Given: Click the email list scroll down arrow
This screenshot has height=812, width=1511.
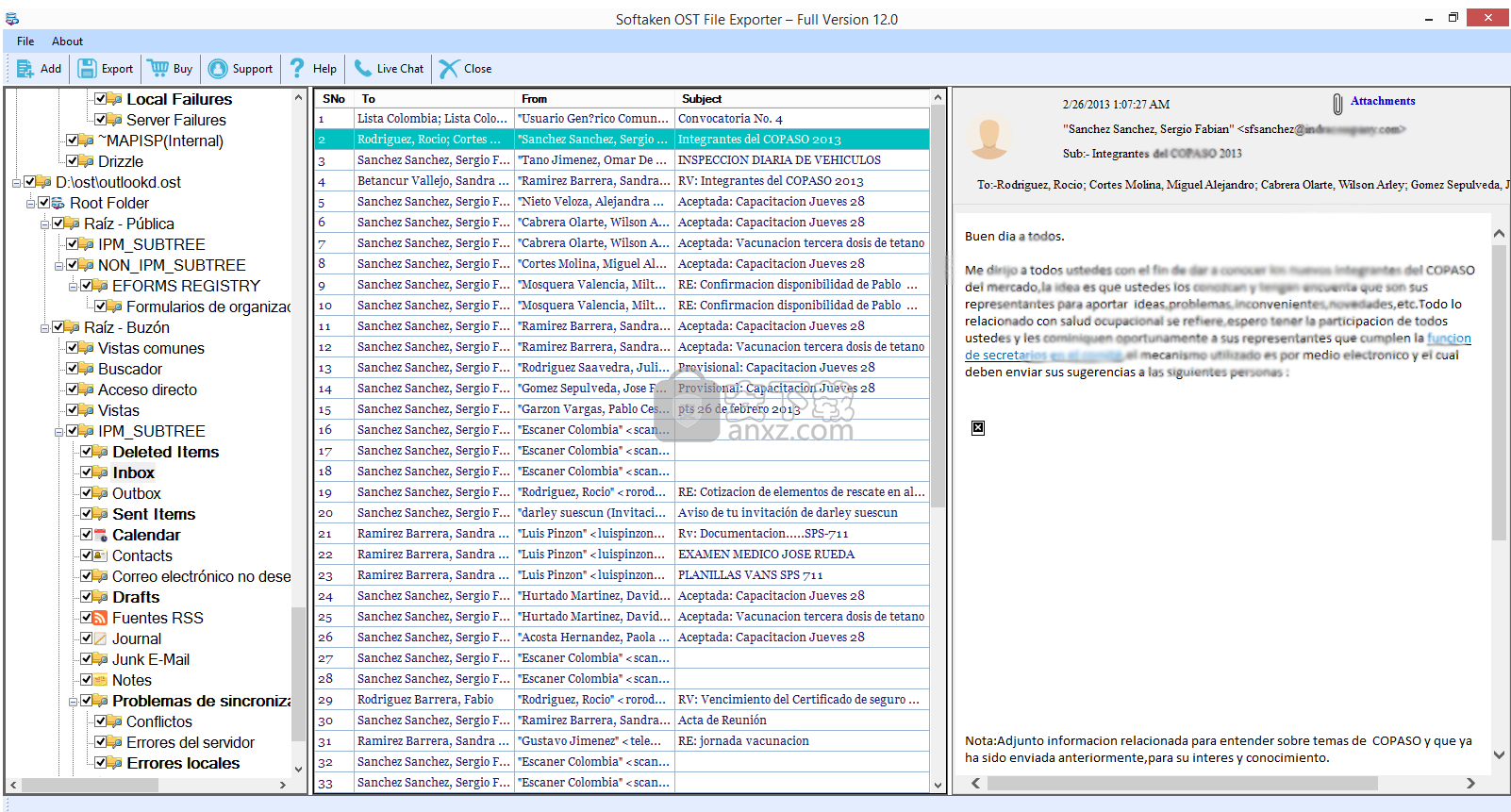Looking at the screenshot, I should click(938, 785).
